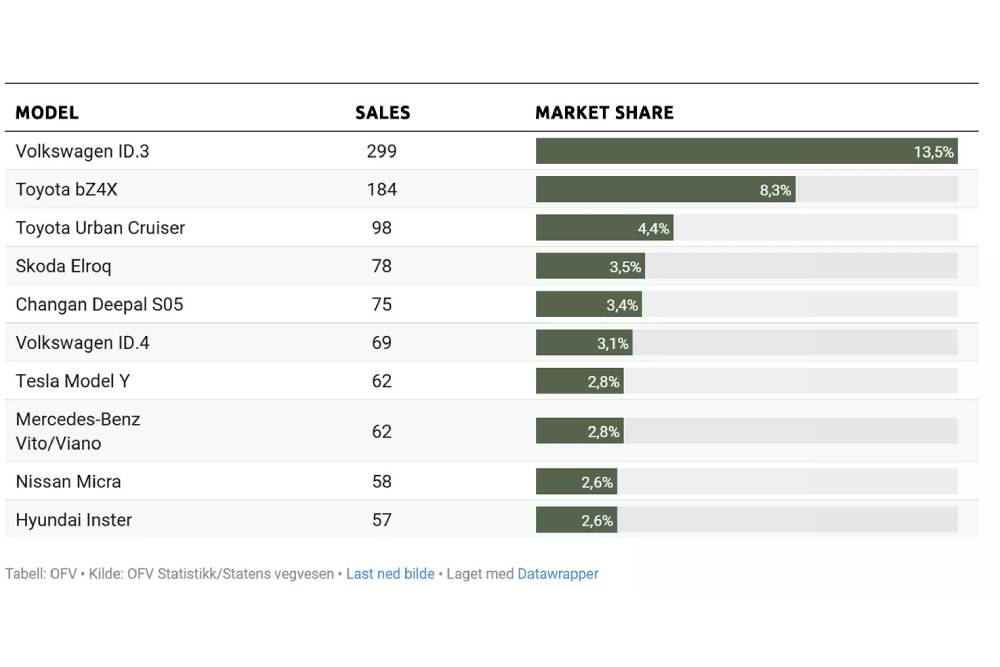This screenshot has height=667, width=1000.
Task: Click the Mercedes-Benz Vito/Viano label
Action: [78, 431]
